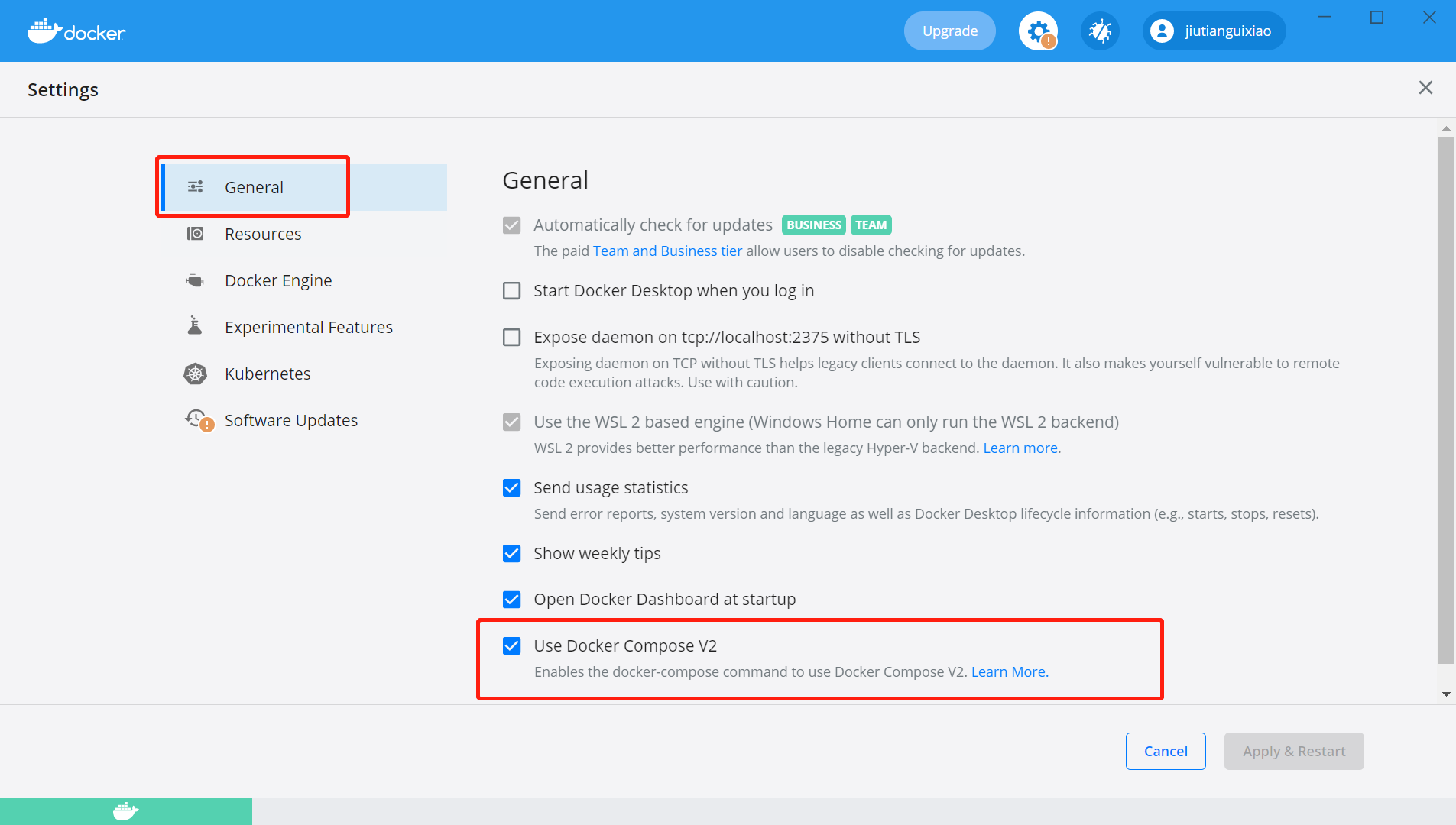Open troubleshoot via the bug icon
Screen dimensions: 1456x825
pos(1100,31)
